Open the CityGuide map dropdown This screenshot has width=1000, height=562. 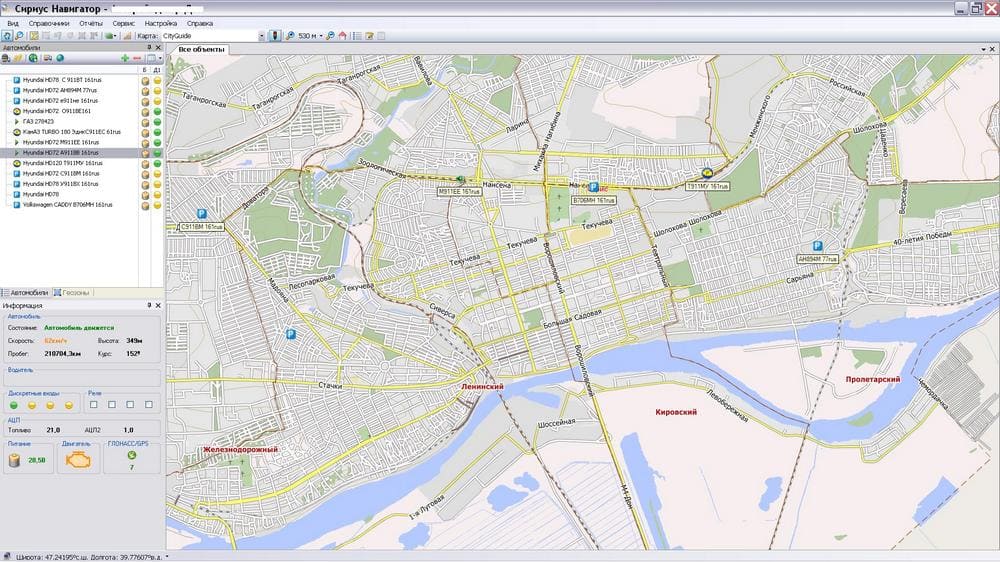(260, 35)
